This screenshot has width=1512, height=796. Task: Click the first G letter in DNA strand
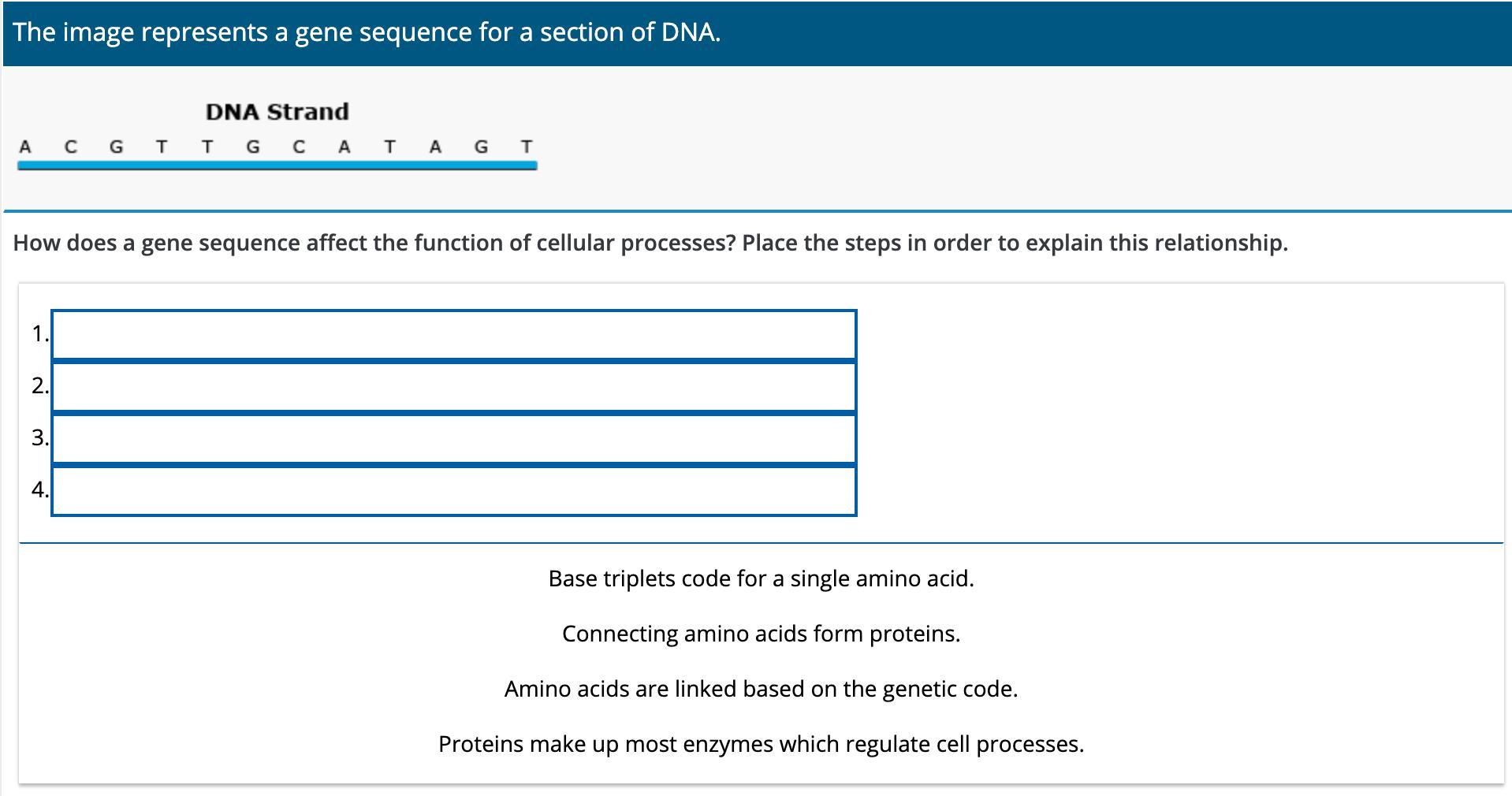(117, 147)
